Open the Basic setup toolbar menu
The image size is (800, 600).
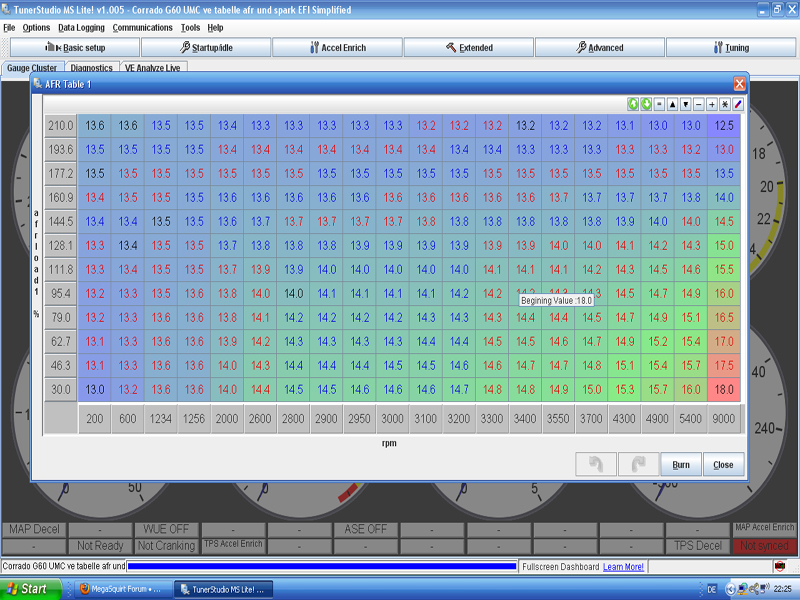(75, 47)
